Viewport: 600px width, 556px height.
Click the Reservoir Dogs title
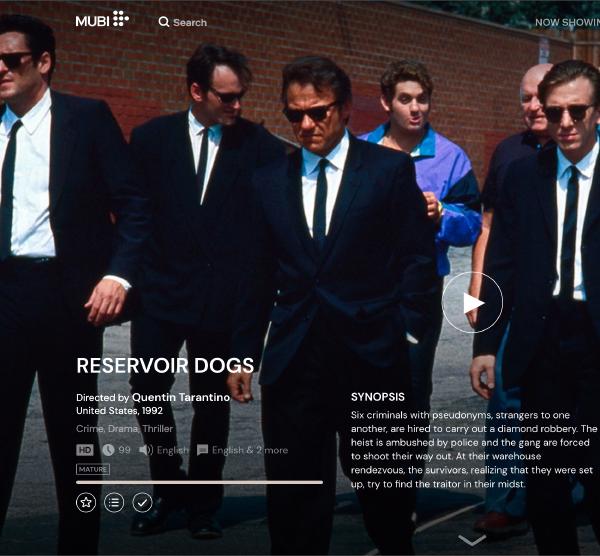(x=165, y=365)
